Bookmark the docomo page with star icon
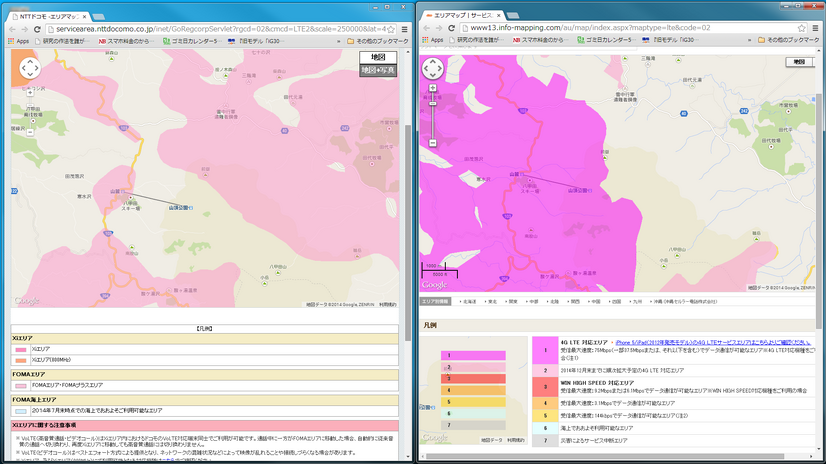 tap(391, 29)
